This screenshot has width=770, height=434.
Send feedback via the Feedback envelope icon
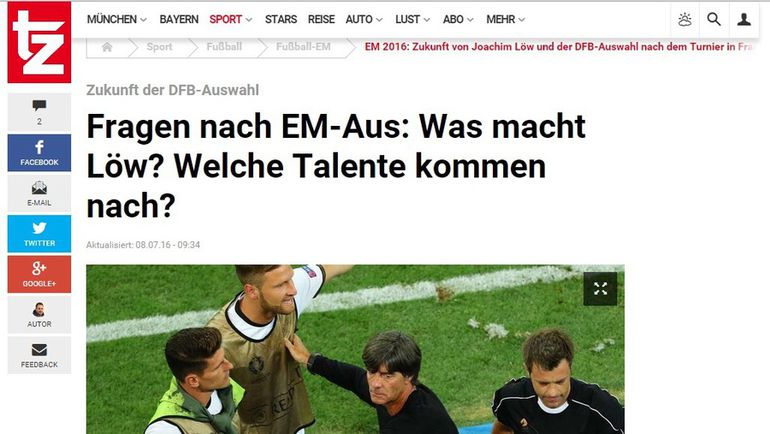tap(39, 355)
